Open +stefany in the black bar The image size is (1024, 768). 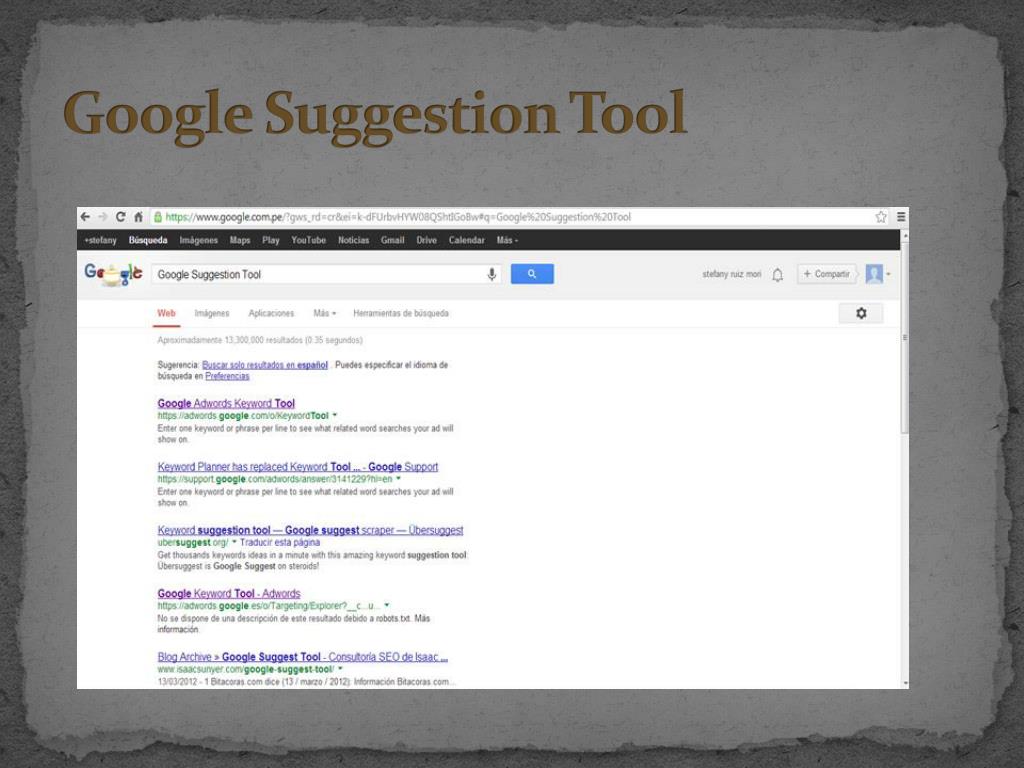pos(100,240)
